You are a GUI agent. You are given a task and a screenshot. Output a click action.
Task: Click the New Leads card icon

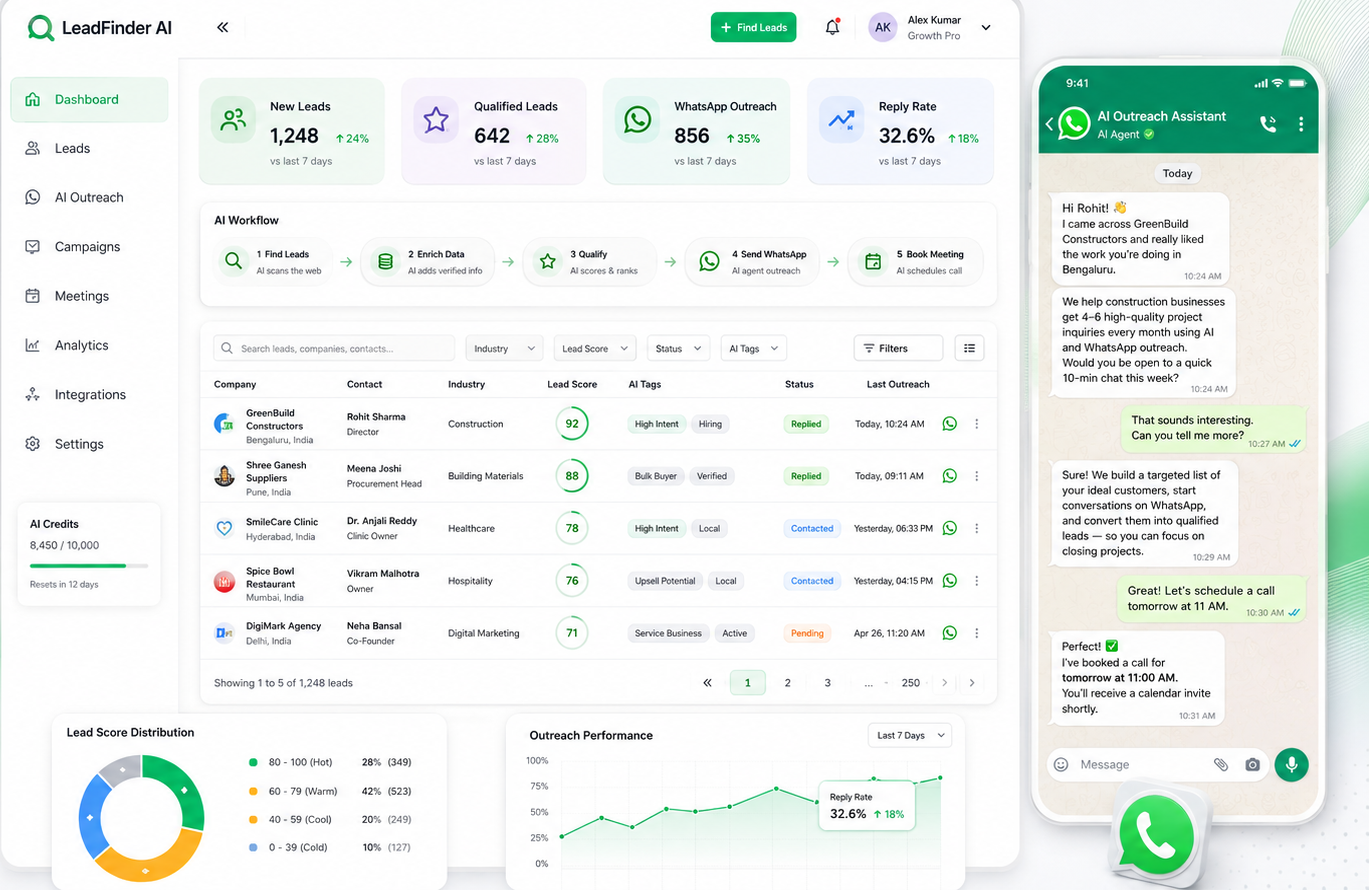pos(234,120)
